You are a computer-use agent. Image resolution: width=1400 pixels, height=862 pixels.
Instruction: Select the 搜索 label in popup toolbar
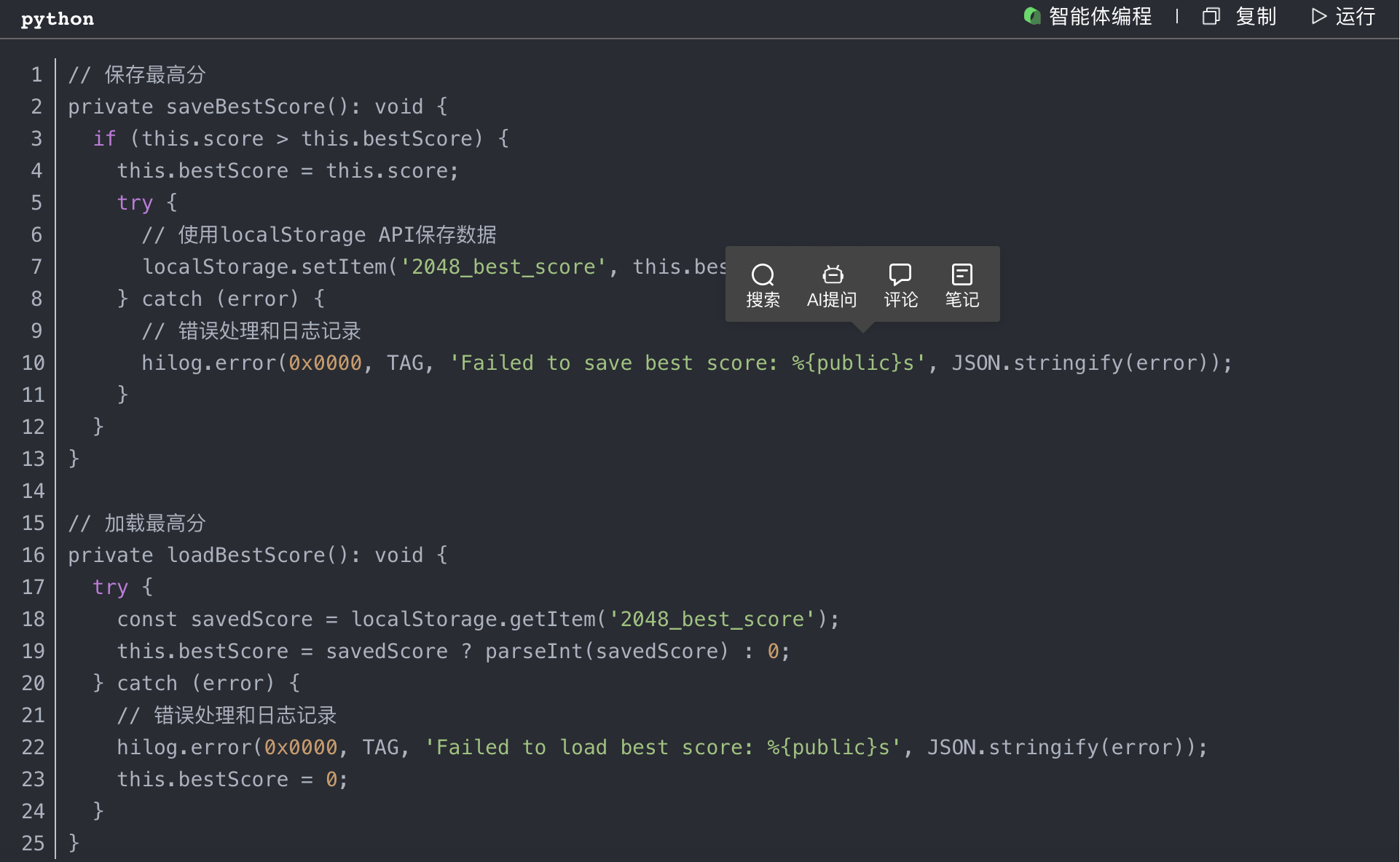[x=763, y=300]
